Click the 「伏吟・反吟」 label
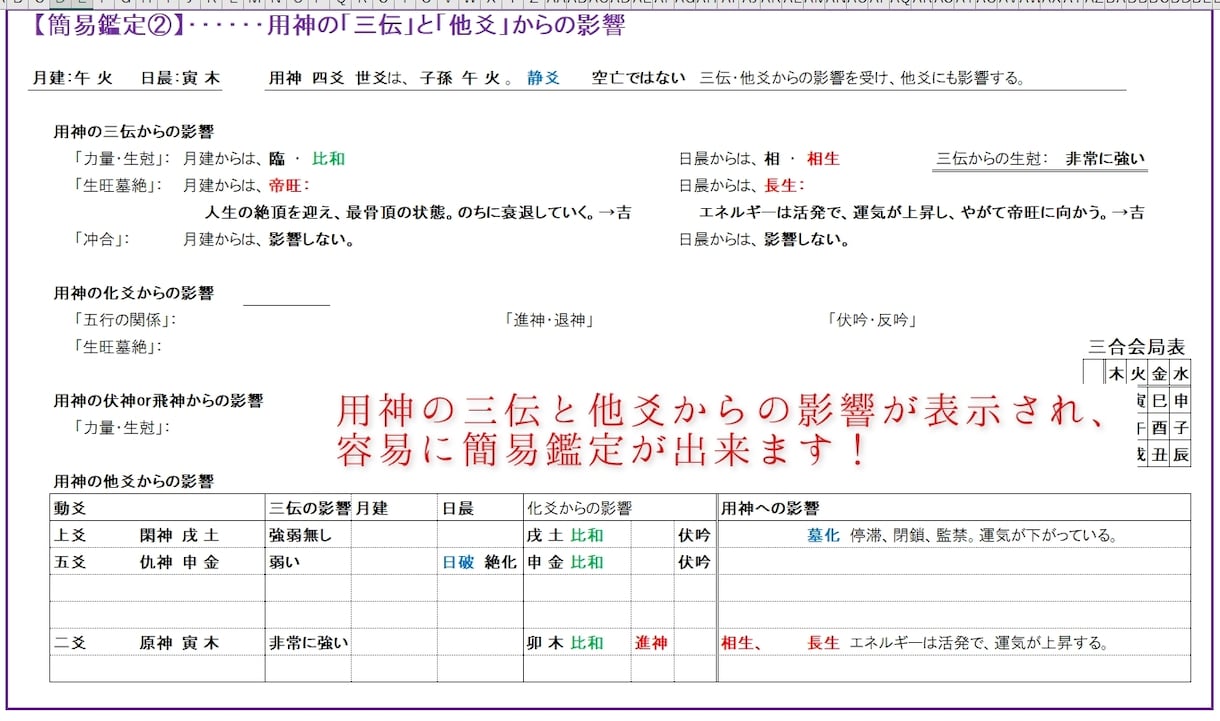The height and width of the screenshot is (721, 1220). click(873, 320)
